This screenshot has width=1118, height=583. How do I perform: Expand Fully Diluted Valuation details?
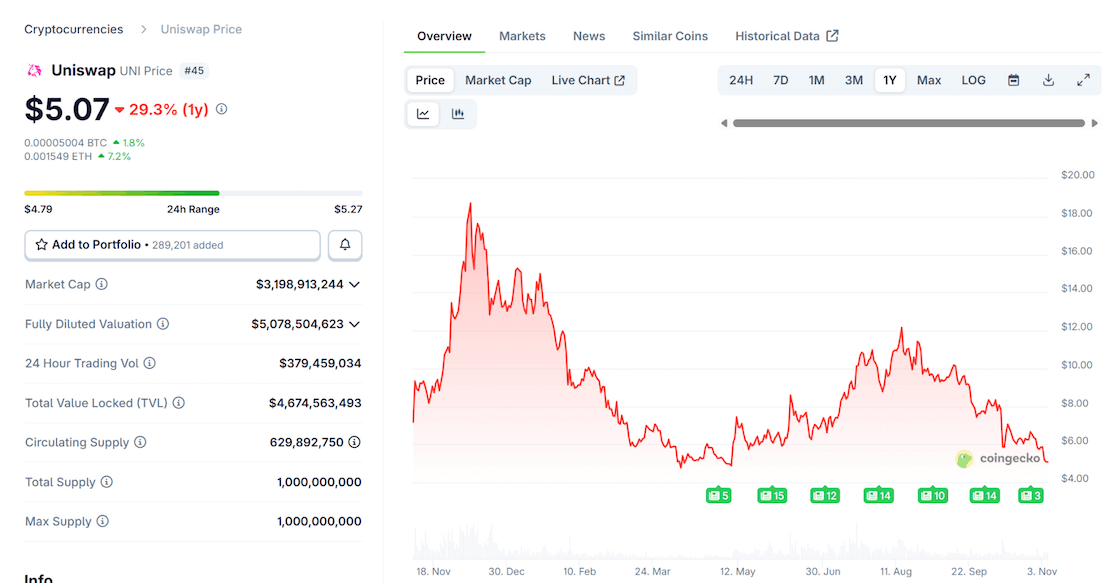(x=354, y=324)
